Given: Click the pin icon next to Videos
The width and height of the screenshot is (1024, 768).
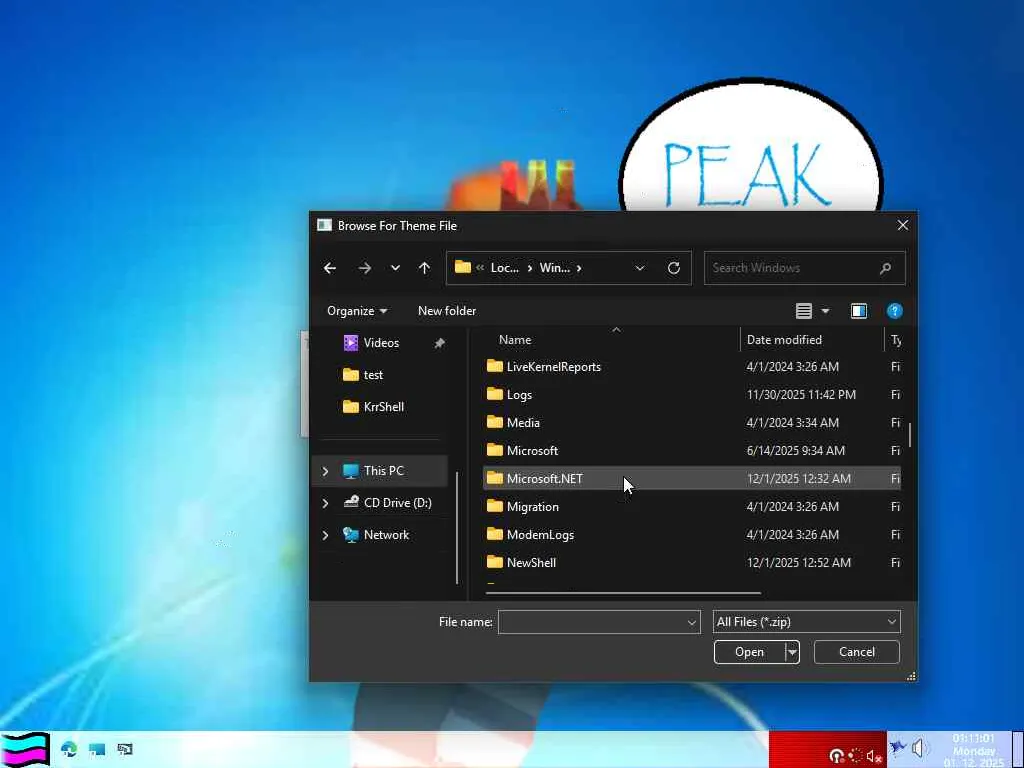Looking at the screenshot, I should [x=440, y=343].
